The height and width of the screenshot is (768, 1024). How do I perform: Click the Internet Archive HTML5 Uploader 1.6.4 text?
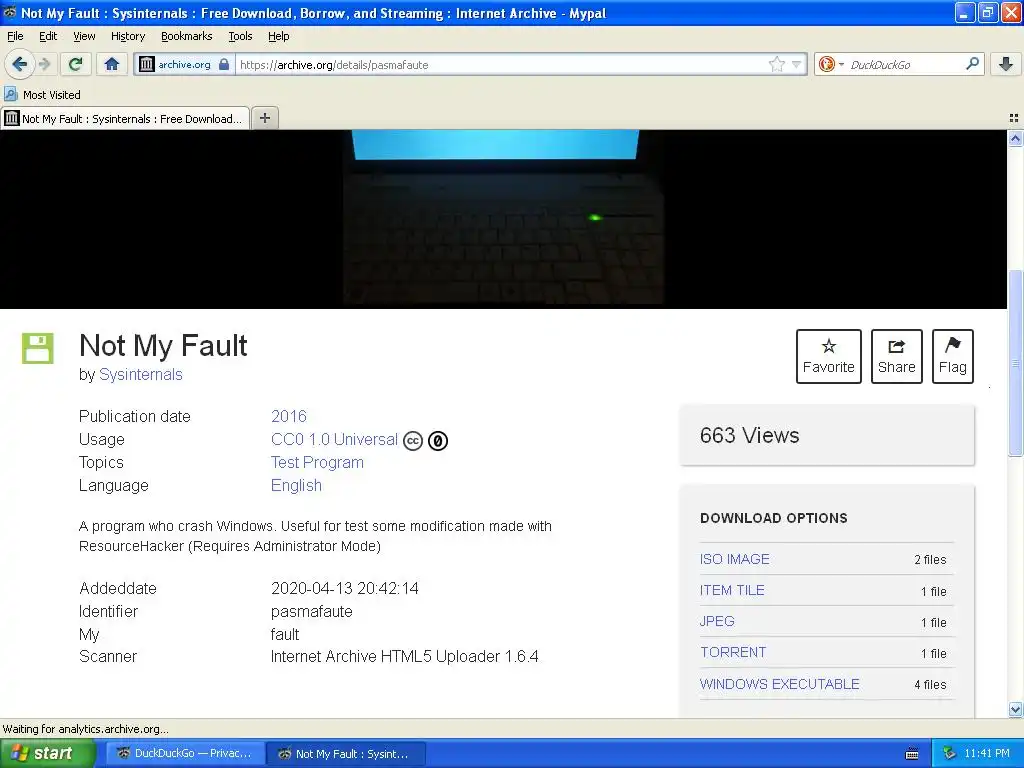click(x=404, y=656)
